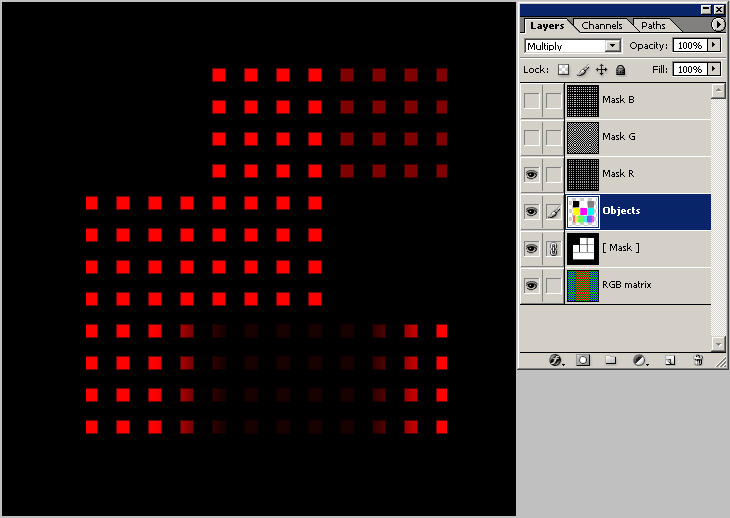The height and width of the screenshot is (518, 730).
Task: Open the Layers palette flyout menu
Action: (x=718, y=25)
